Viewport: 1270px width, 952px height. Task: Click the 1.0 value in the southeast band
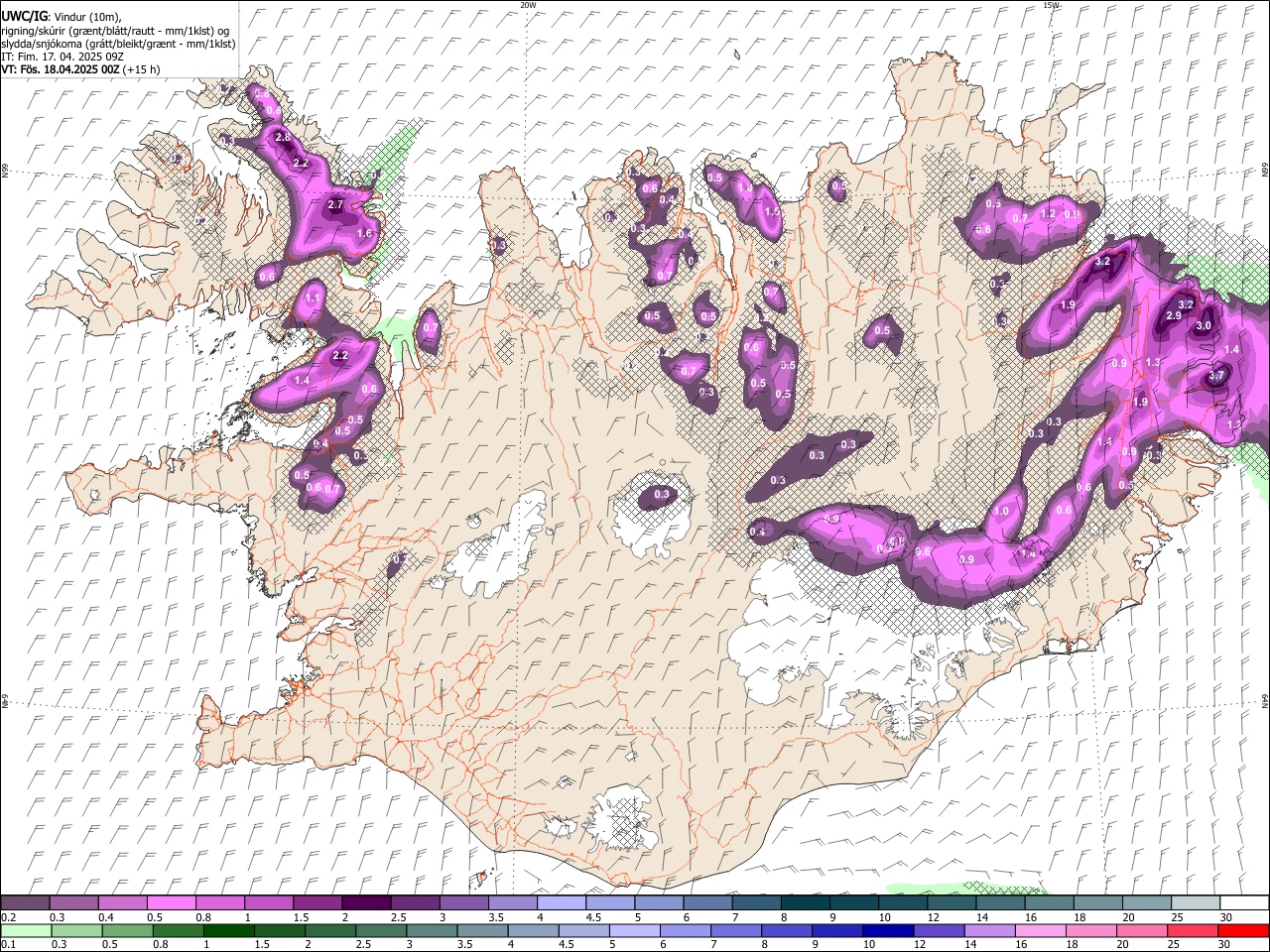pos(1002,512)
